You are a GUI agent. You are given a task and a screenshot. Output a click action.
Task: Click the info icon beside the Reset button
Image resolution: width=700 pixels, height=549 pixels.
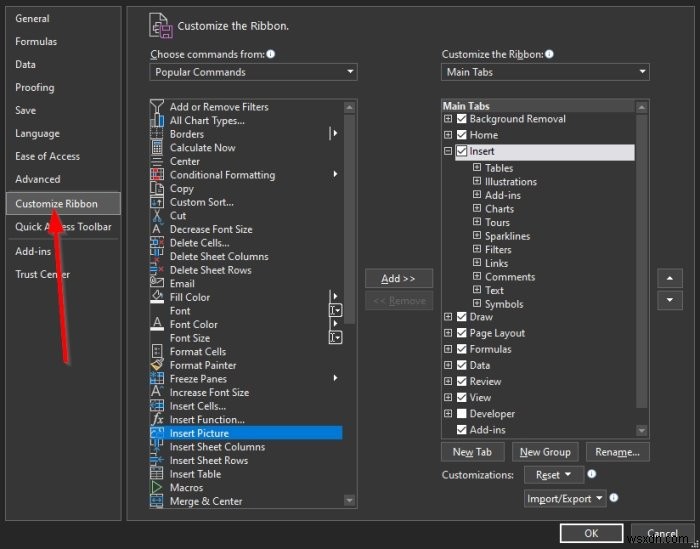click(x=592, y=474)
